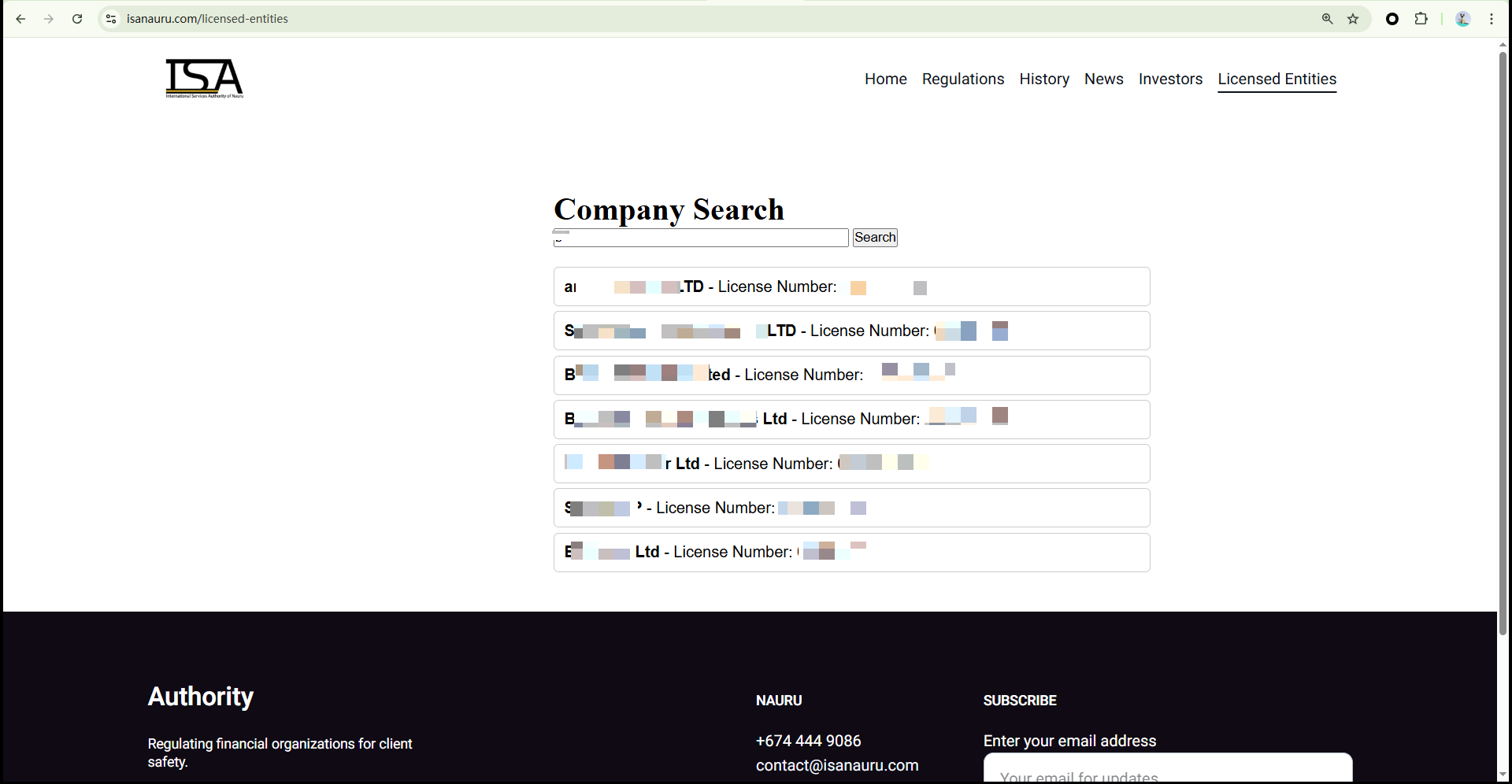Focus the Company Search text field

pyautogui.click(x=701, y=238)
